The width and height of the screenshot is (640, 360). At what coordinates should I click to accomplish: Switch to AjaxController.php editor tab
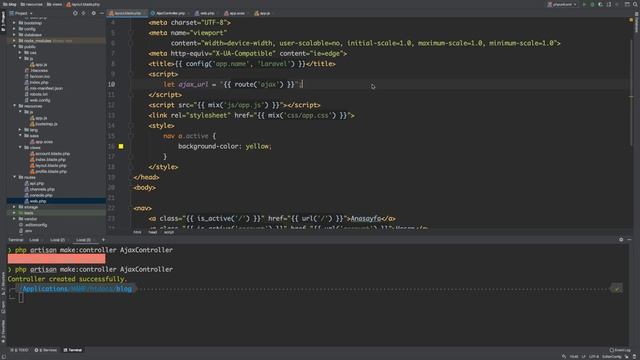[x=170, y=13]
